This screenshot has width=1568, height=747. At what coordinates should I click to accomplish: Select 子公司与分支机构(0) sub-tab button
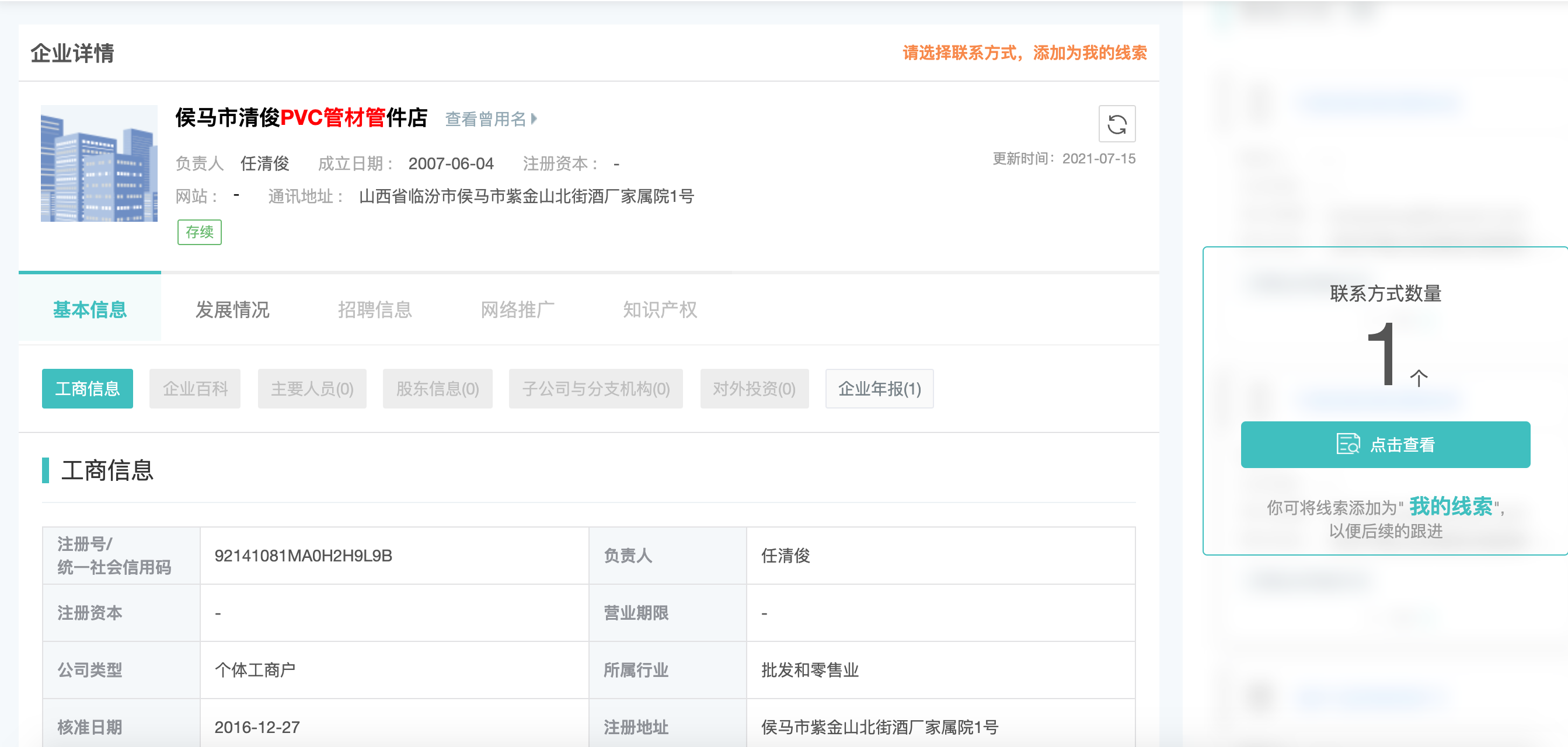596,389
